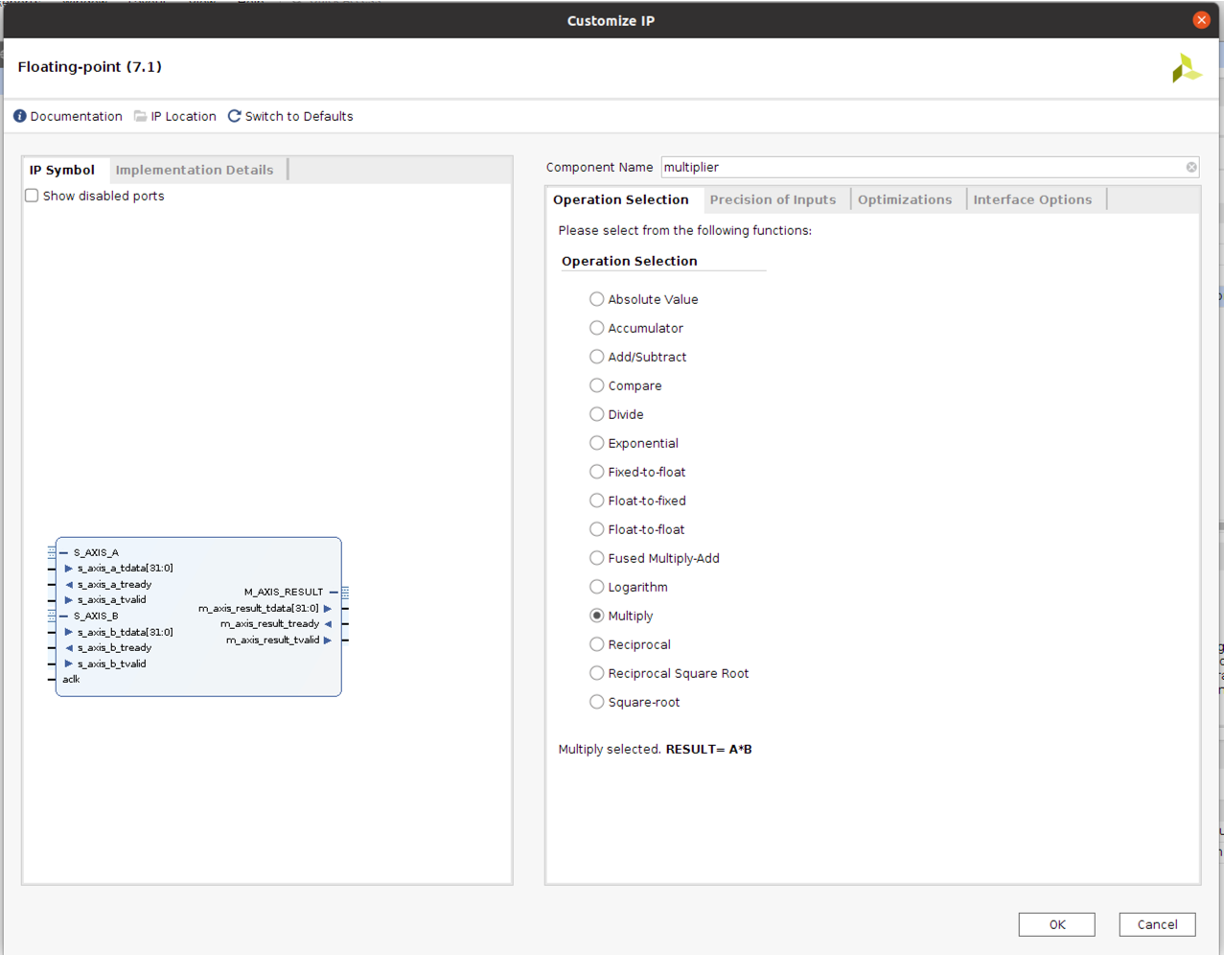Clear the Component Name field with the X icon
1224x956 pixels.
[1191, 167]
